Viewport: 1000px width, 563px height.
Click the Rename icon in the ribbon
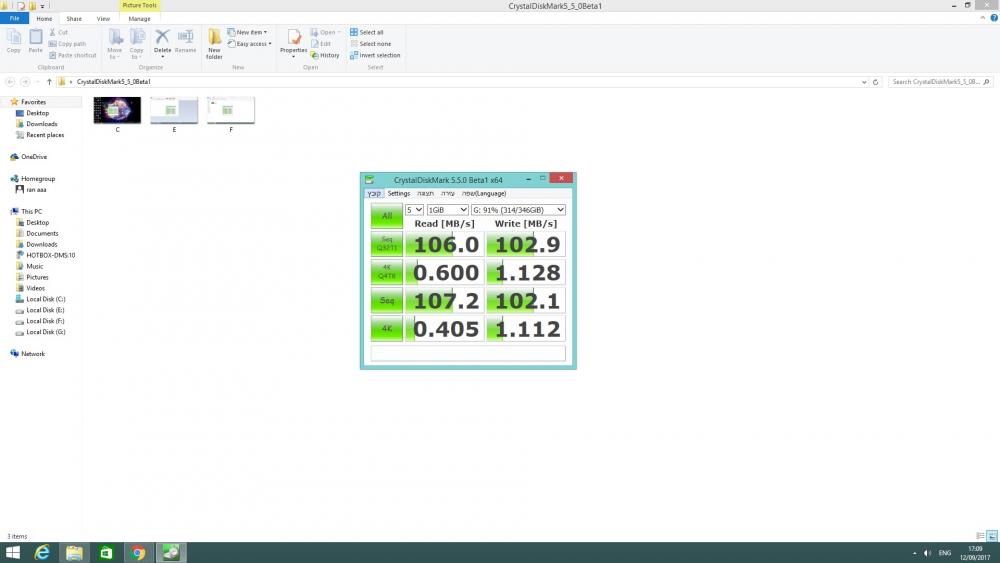(186, 41)
